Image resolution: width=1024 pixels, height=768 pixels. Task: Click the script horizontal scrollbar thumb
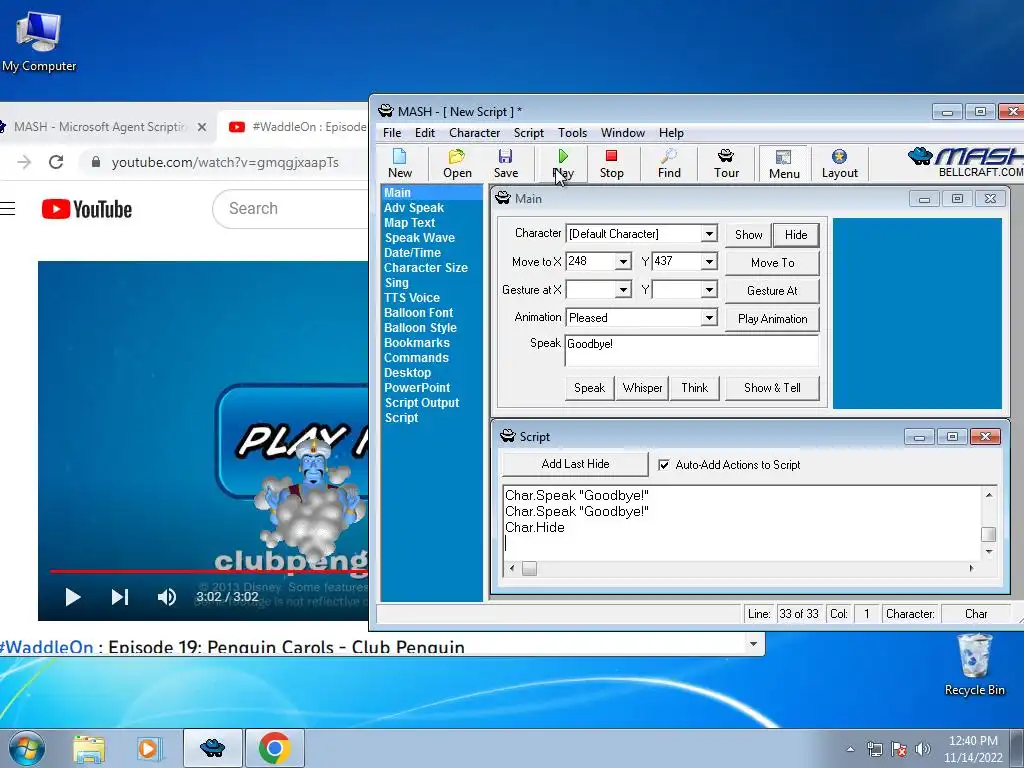tap(530, 569)
